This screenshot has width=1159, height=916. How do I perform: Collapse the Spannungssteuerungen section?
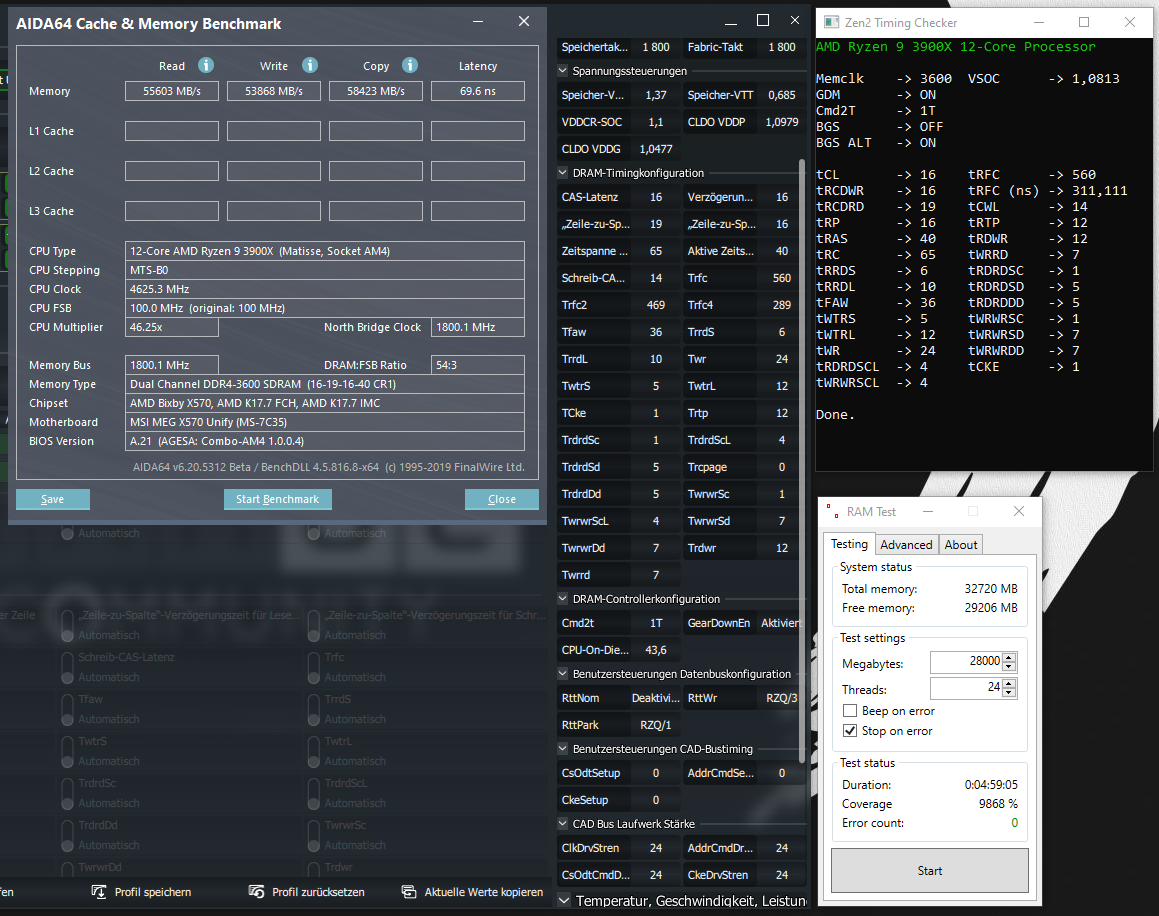tap(562, 71)
